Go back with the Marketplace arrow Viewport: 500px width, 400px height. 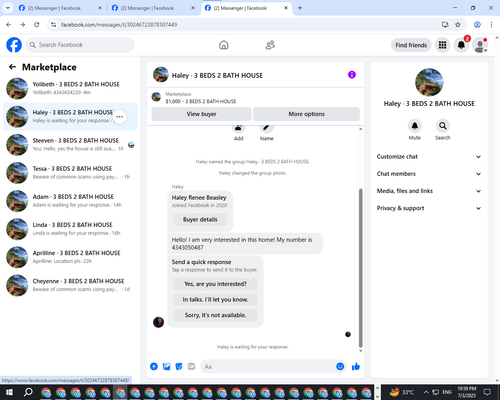coord(12,67)
